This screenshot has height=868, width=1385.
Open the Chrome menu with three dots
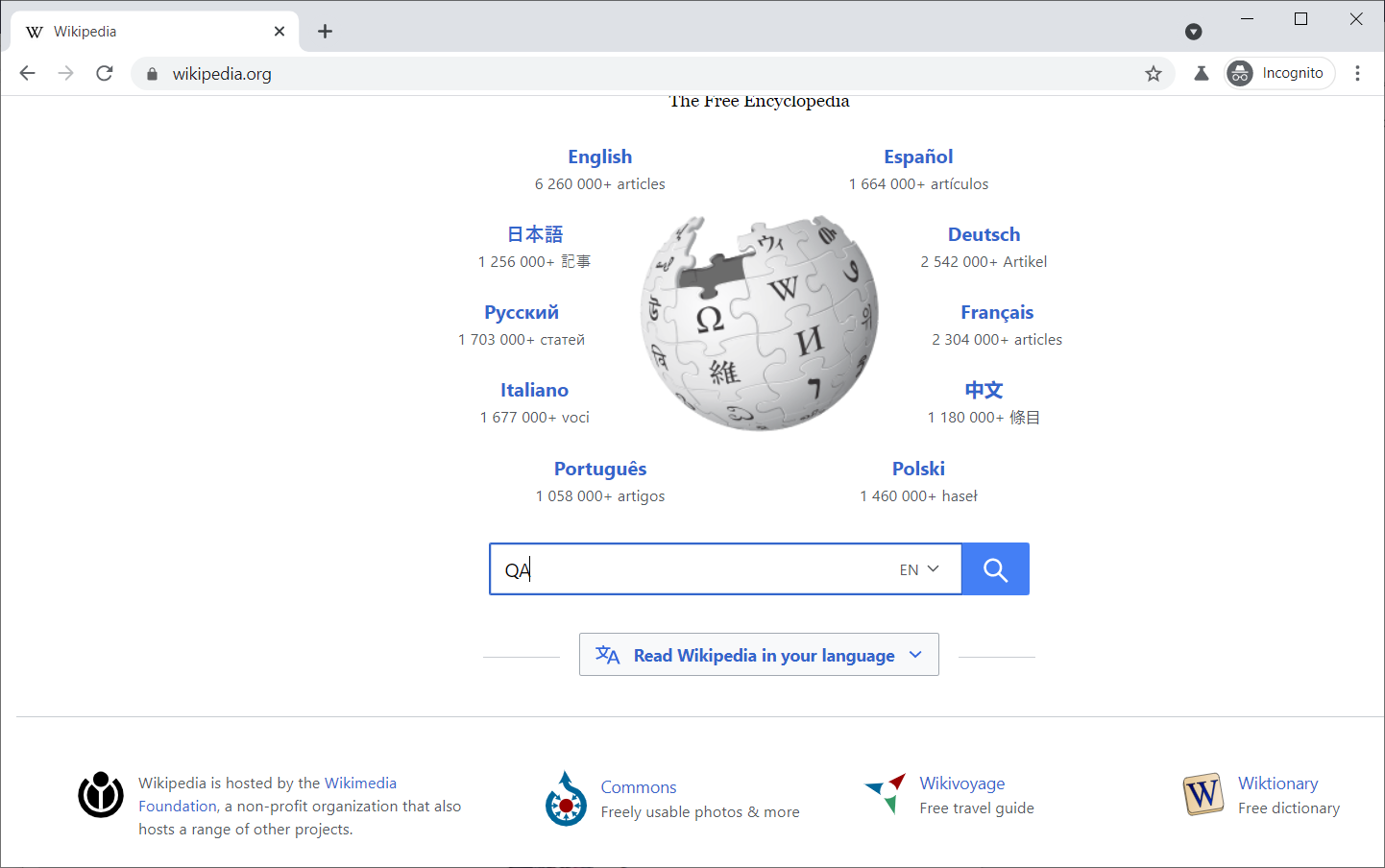[x=1357, y=73]
